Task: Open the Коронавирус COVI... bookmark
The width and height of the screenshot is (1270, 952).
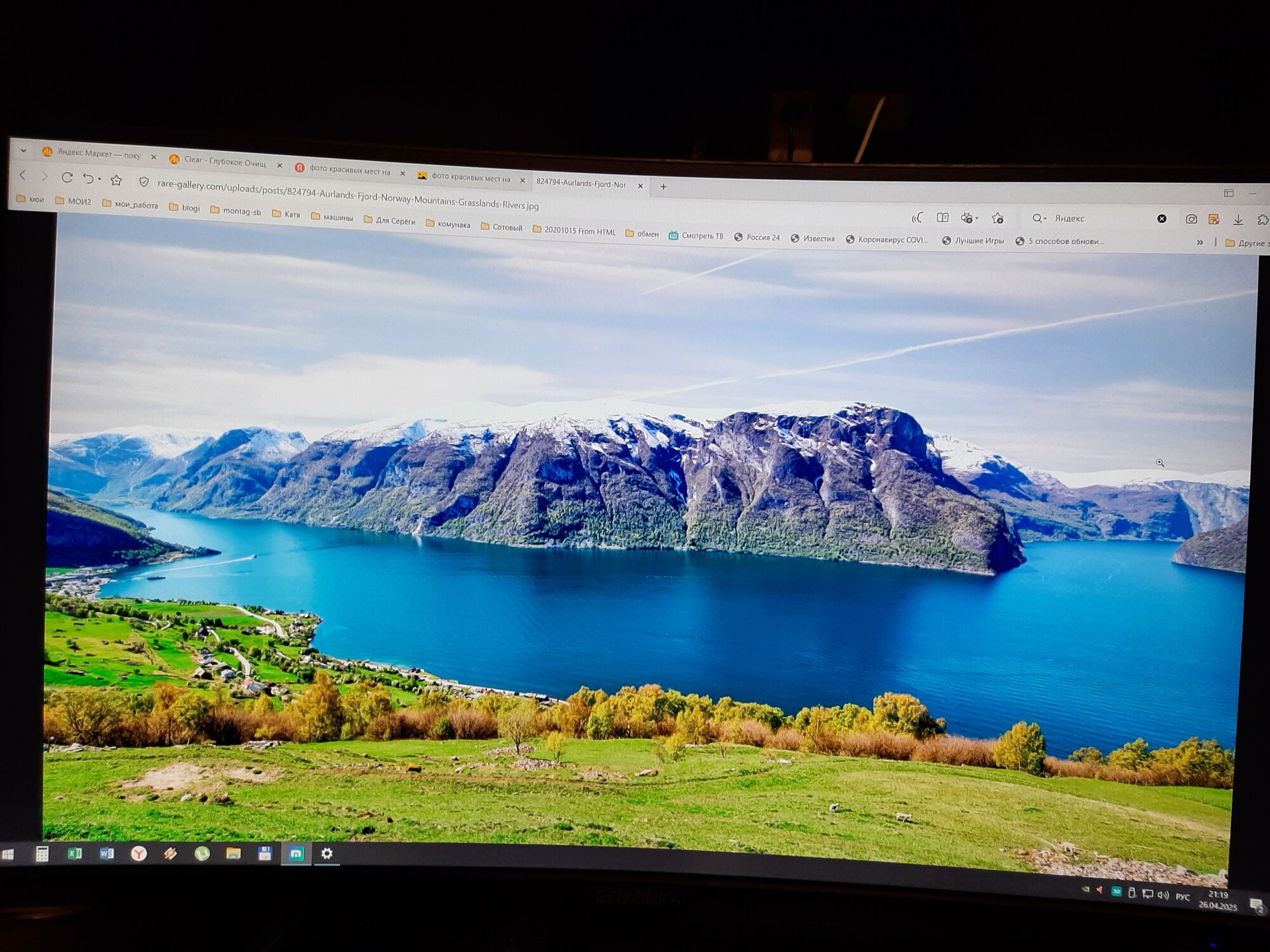Action: point(887,240)
